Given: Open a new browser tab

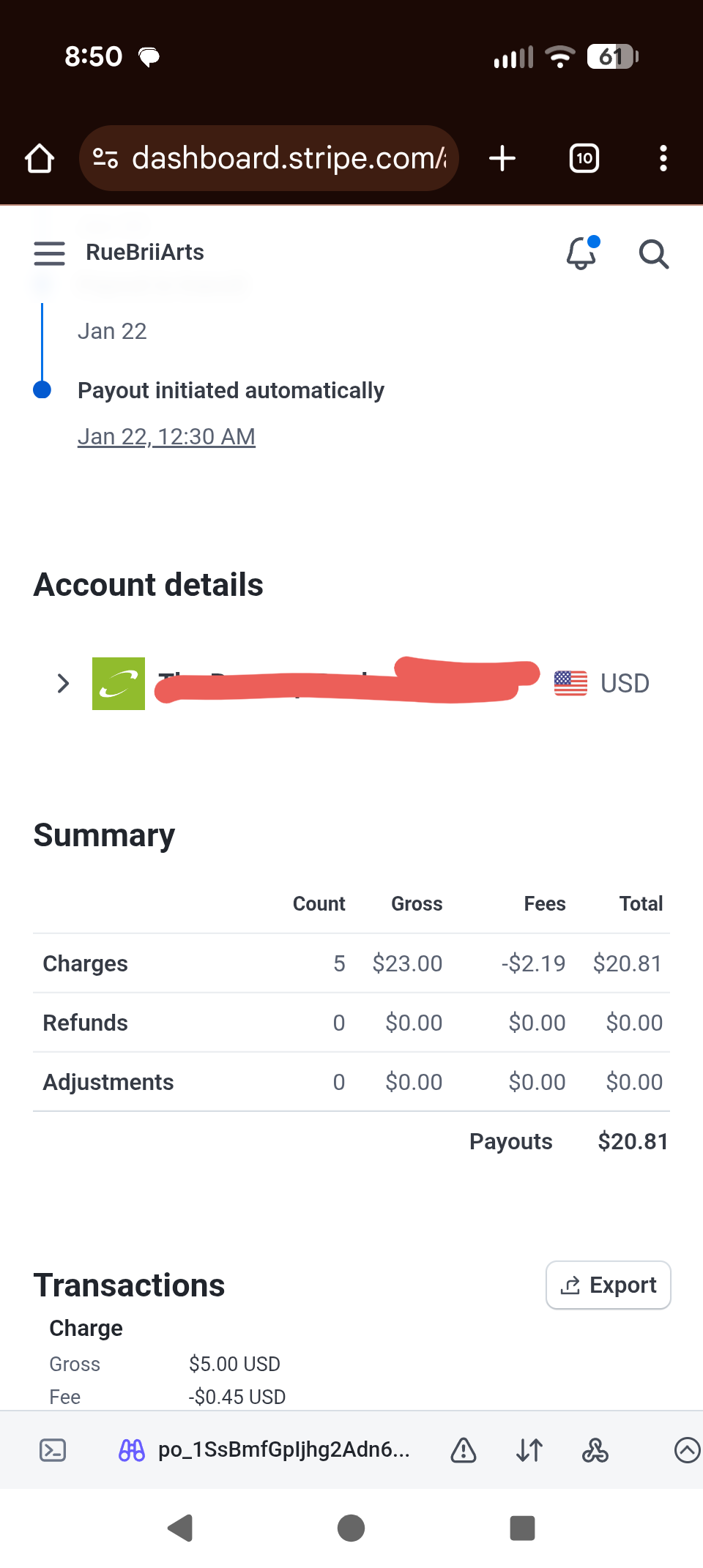Looking at the screenshot, I should coord(502,158).
